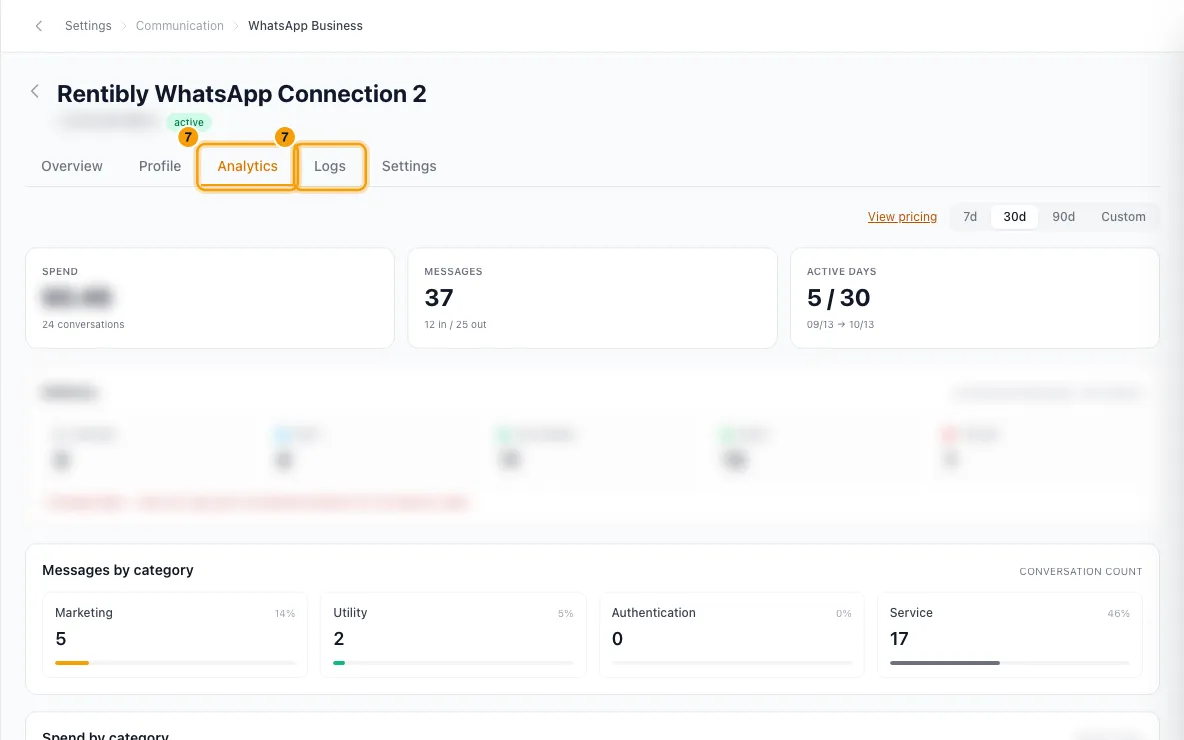Click the Messages by category heading
The width and height of the screenshot is (1184, 740).
pos(118,570)
